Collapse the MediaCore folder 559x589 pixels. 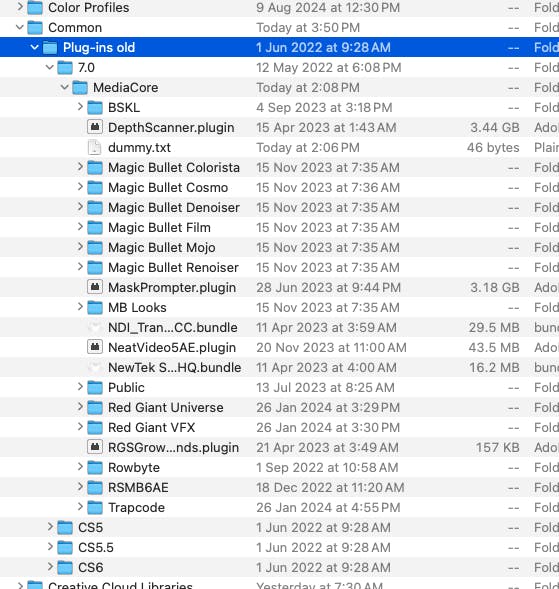click(65, 87)
